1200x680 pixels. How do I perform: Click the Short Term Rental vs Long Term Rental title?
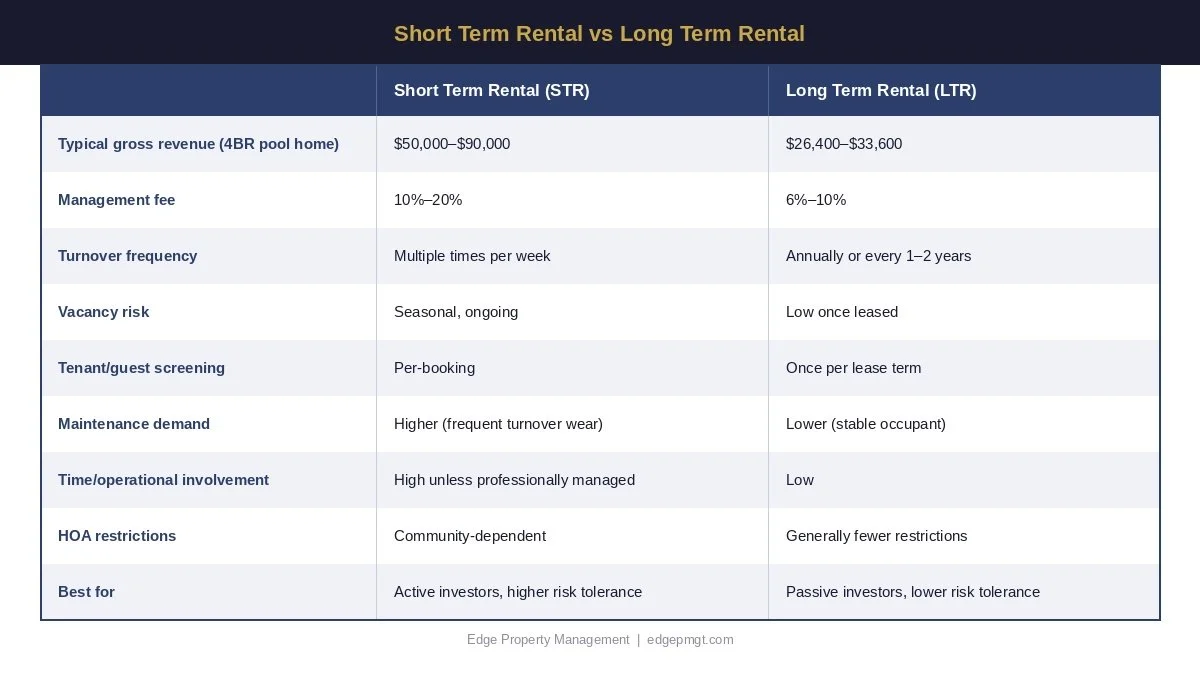[x=599, y=34]
